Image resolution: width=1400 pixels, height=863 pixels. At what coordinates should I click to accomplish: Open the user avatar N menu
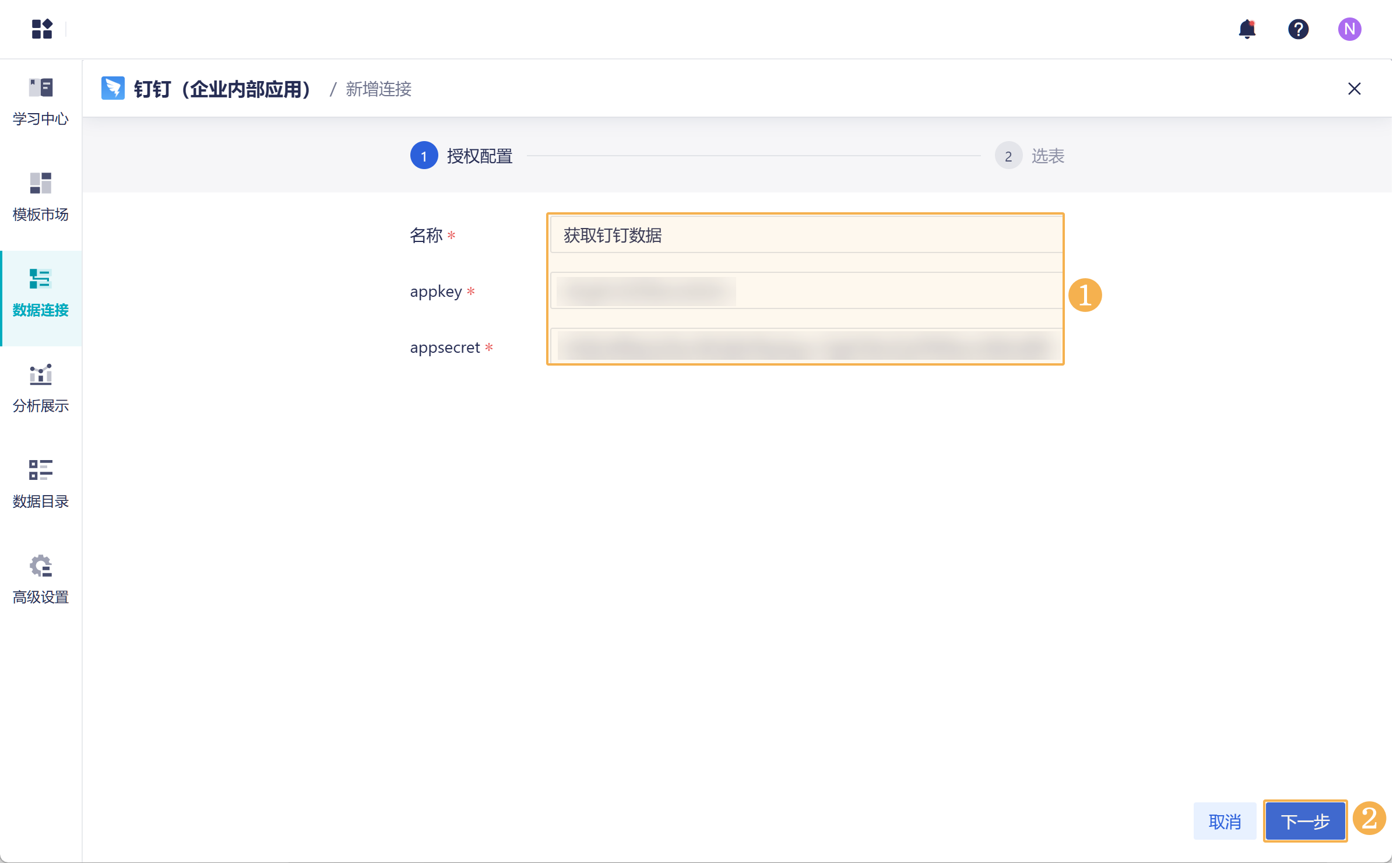click(x=1349, y=29)
